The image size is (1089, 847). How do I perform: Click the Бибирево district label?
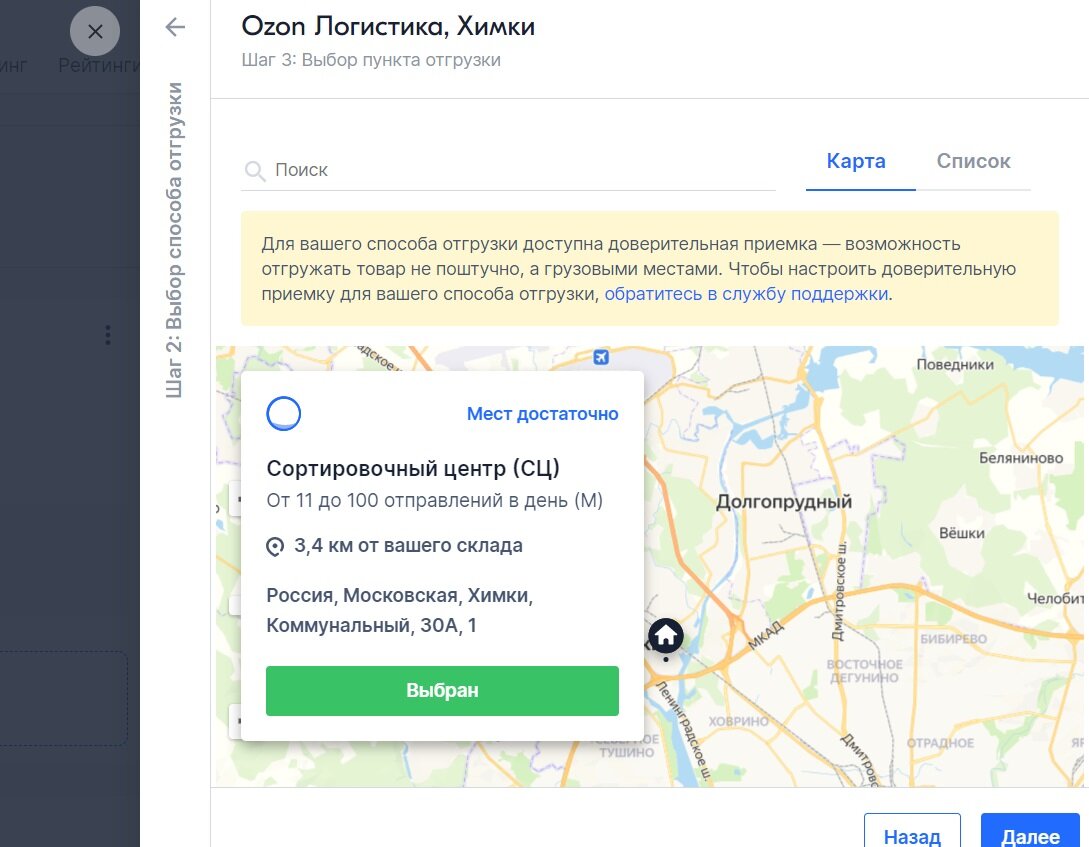954,639
